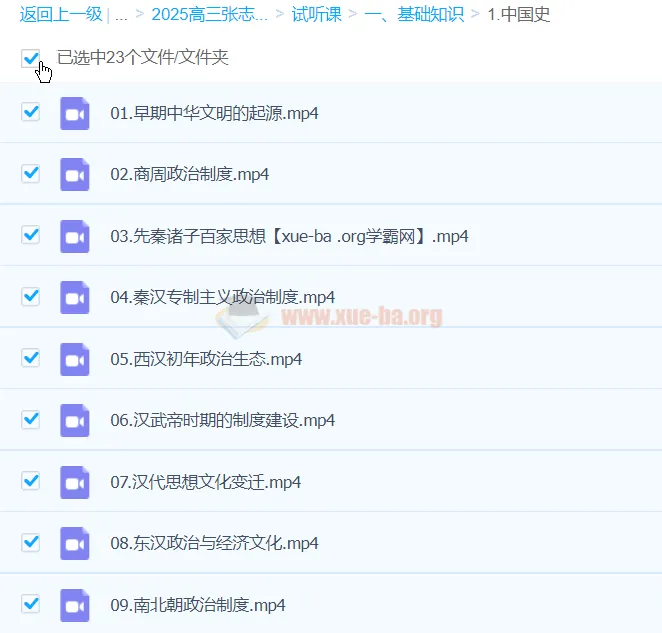
Task: Expand the collapsed breadcrumb ellipsis
Action: tap(121, 15)
